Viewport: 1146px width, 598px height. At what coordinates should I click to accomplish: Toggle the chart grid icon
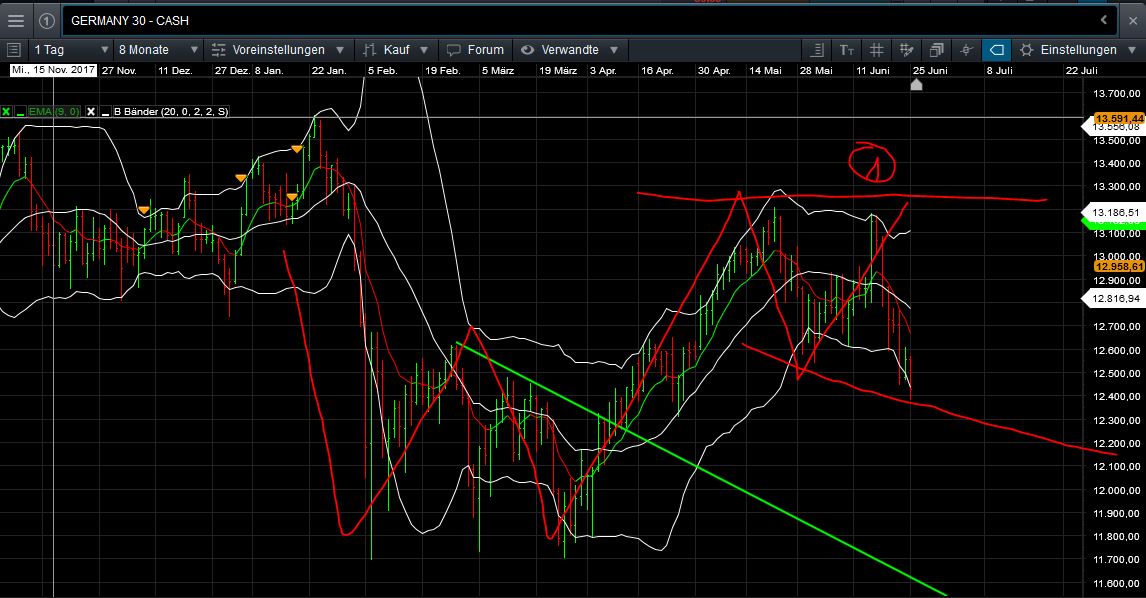coord(876,49)
